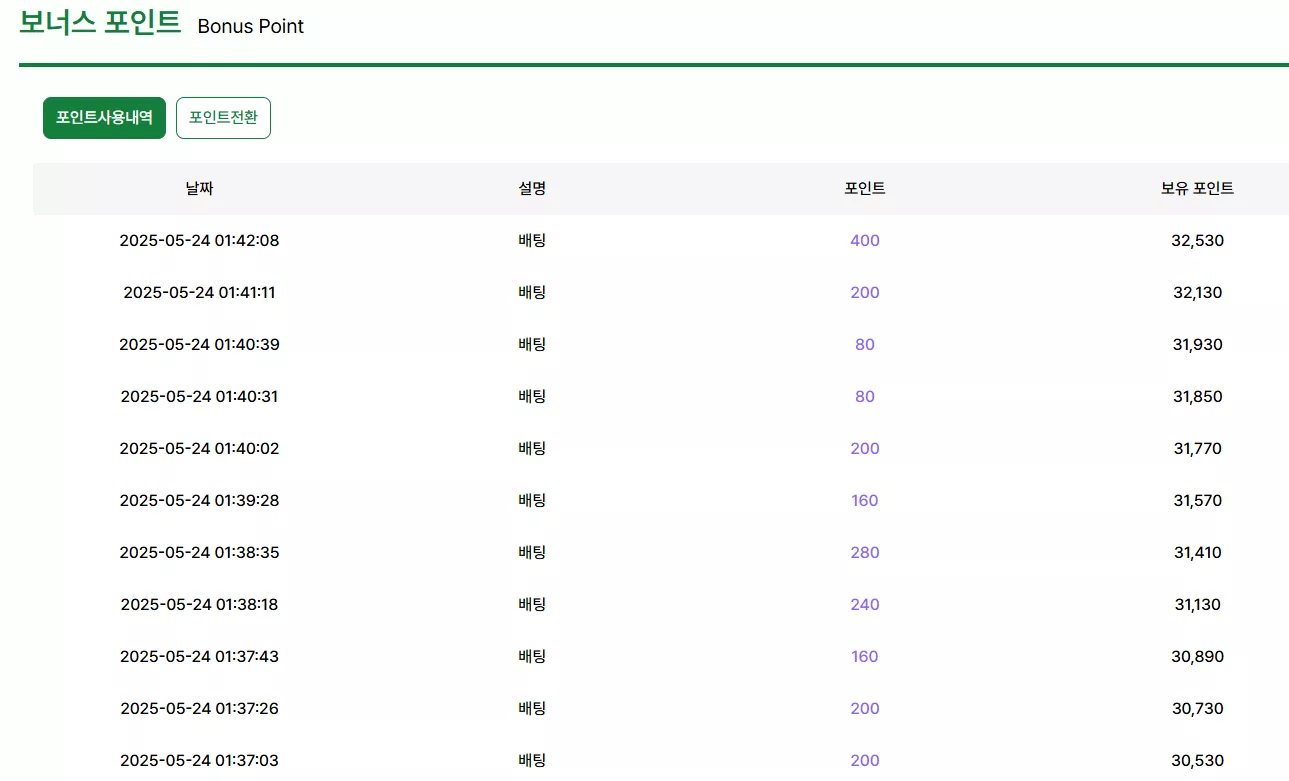
Task: Switch to the 포인트전환 tab
Action: (x=223, y=118)
